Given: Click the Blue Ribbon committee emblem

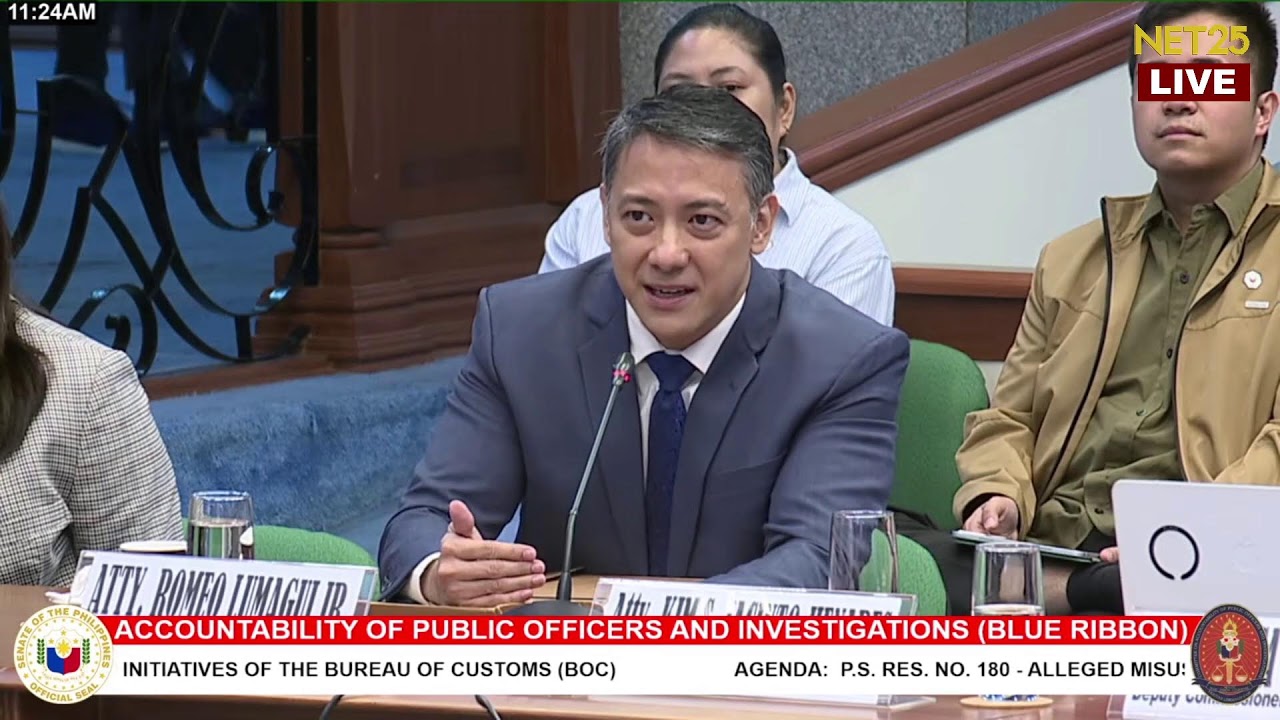Looking at the screenshot, I should point(1229,653).
